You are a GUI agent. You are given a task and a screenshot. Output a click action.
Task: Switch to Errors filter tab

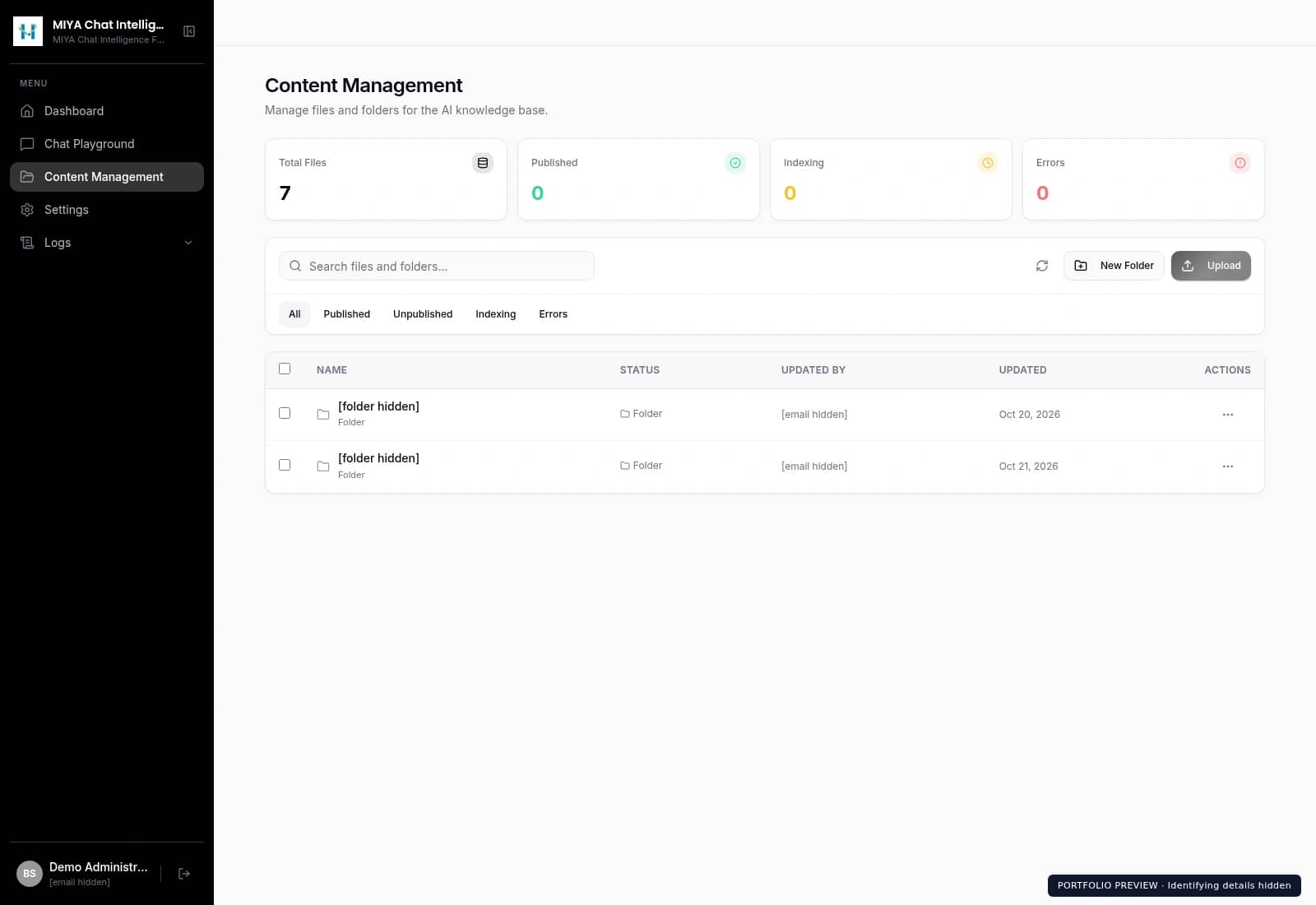pos(553,314)
